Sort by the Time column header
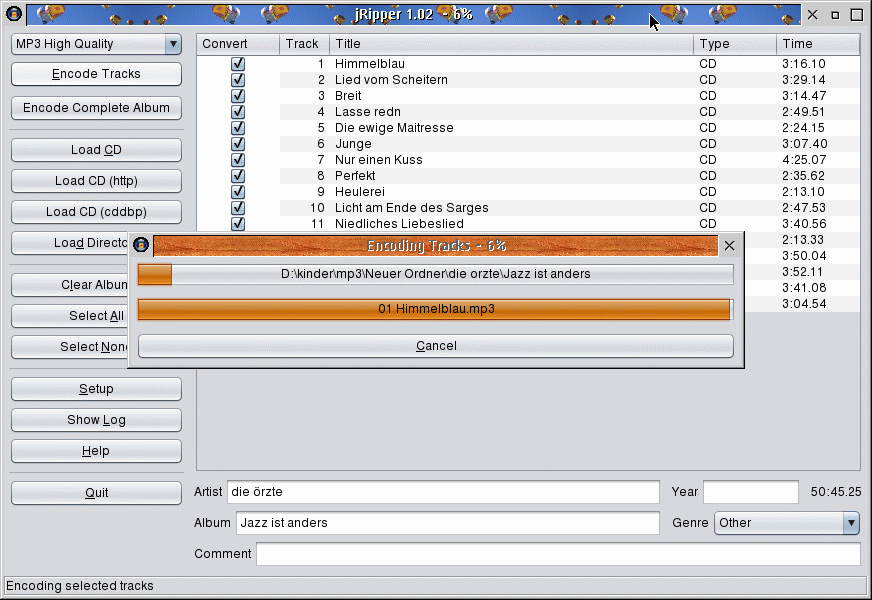 pyautogui.click(x=818, y=44)
